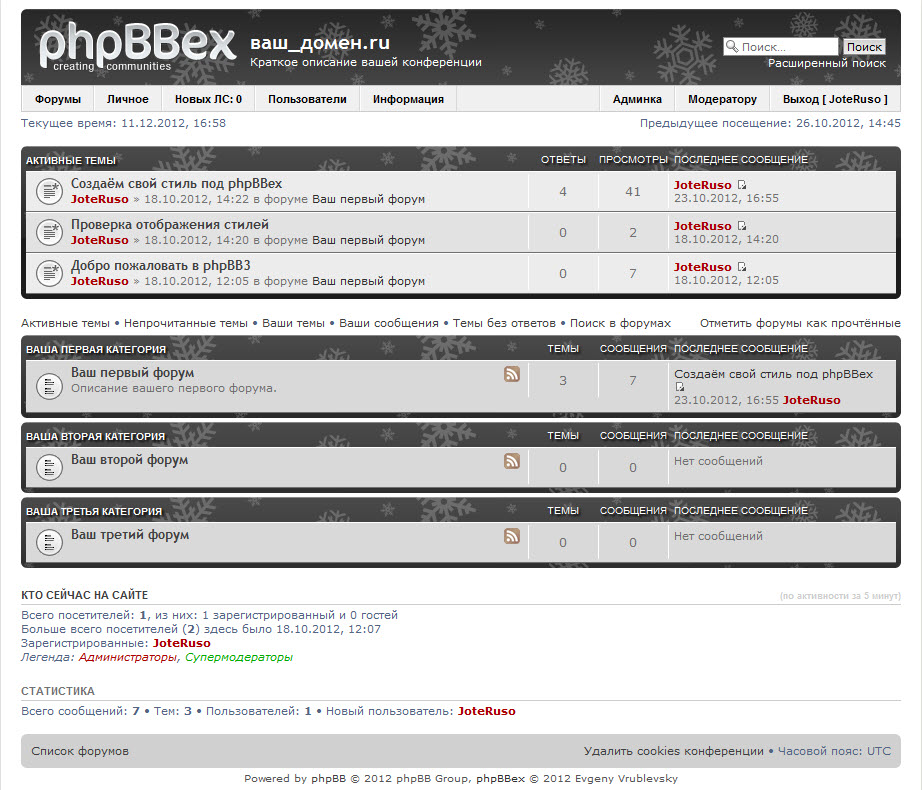Open the Форумы menu item
This screenshot has height=790, width=922.
(58, 99)
